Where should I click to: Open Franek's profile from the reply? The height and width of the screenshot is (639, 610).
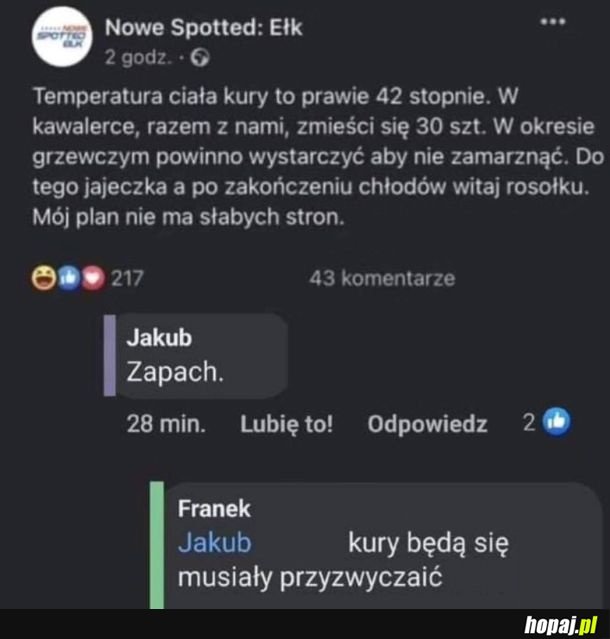[214, 508]
